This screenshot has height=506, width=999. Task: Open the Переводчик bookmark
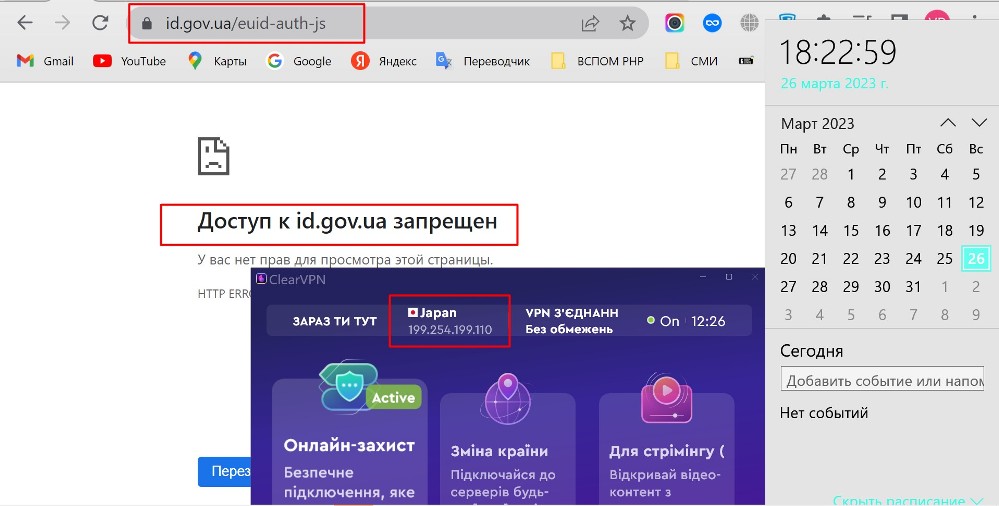[483, 61]
